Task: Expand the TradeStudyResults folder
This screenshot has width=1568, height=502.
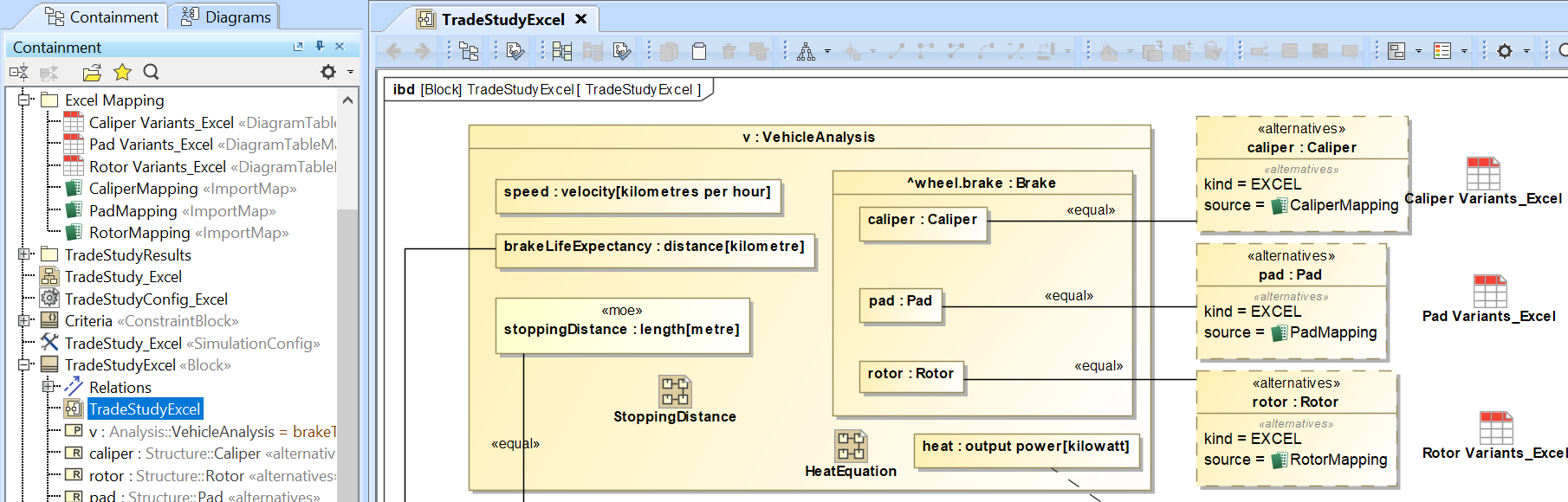Action: (x=24, y=254)
